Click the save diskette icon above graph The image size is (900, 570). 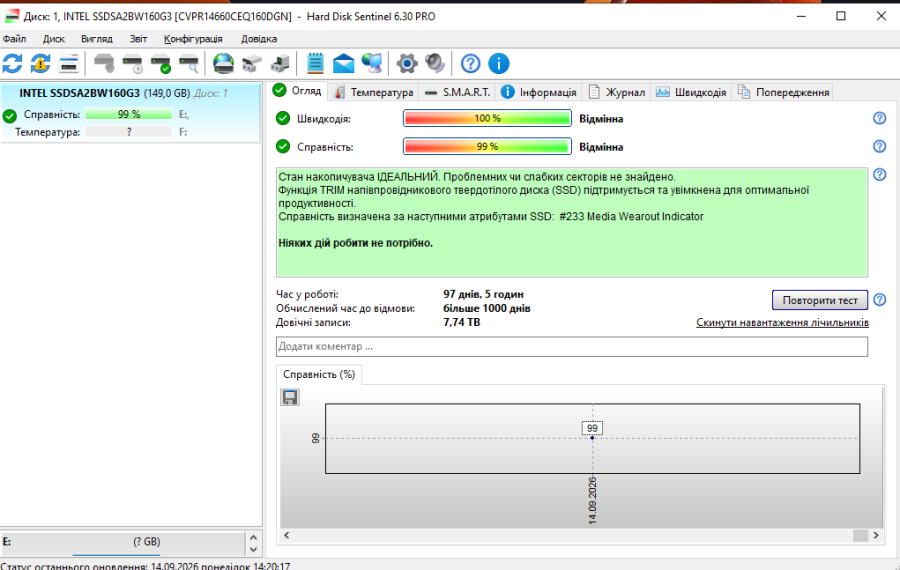tap(290, 397)
